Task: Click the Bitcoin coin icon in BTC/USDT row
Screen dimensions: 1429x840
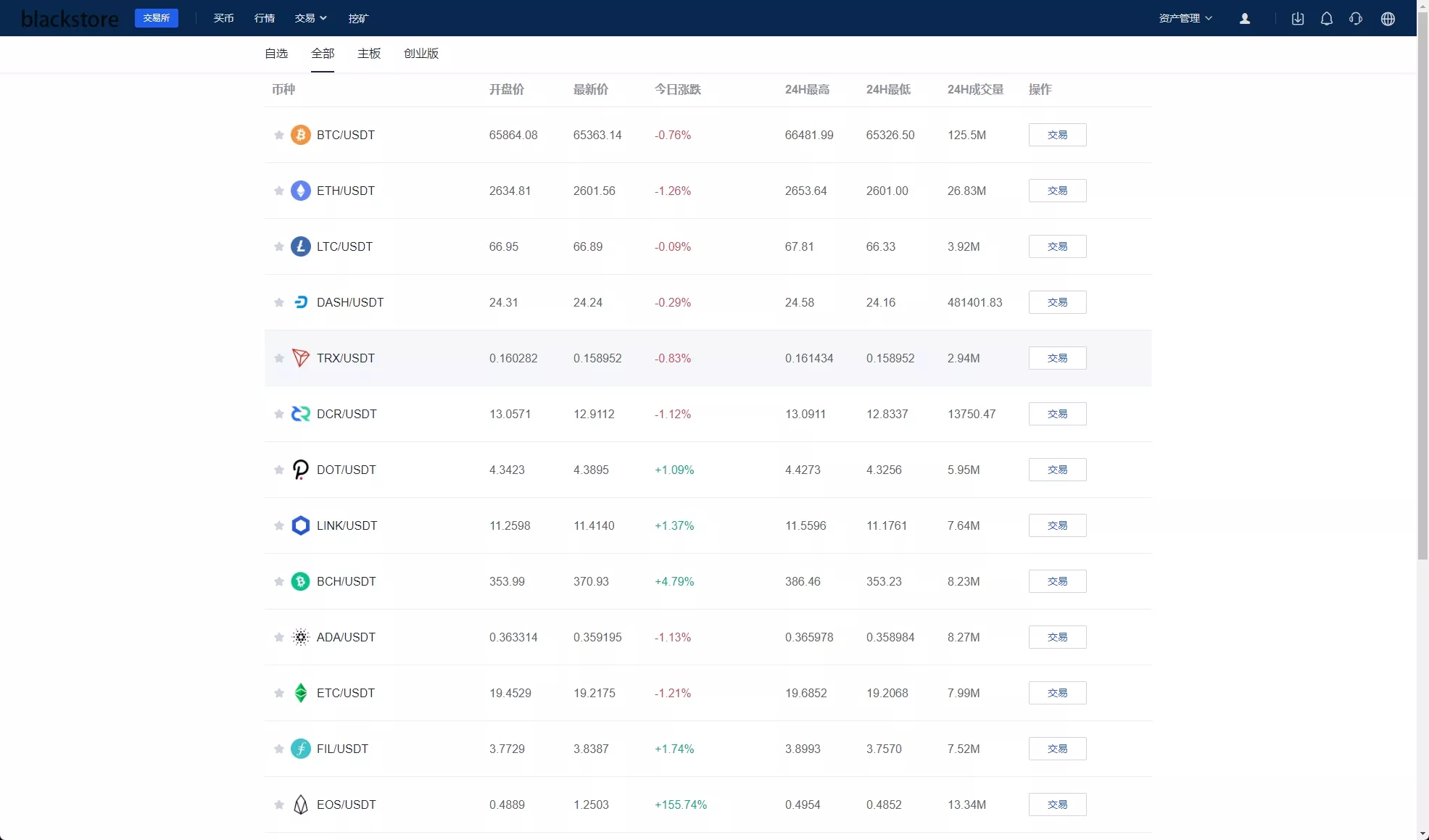Action: point(300,135)
